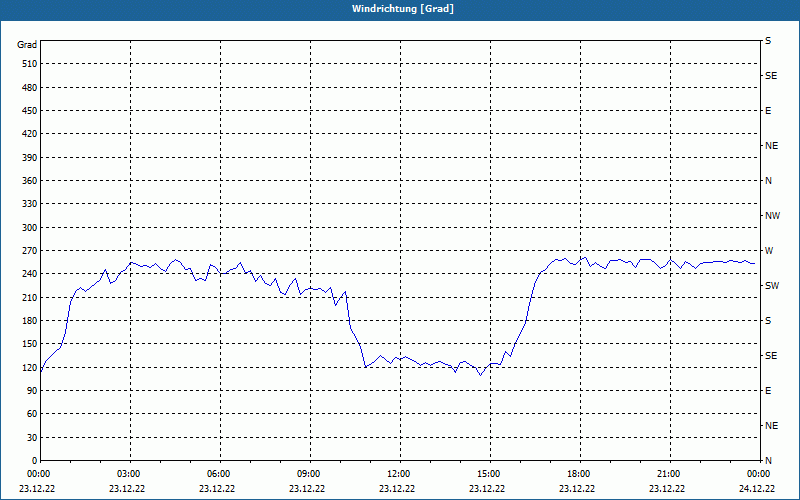Click the 09:00 time label
800x500 pixels.
tap(308, 474)
